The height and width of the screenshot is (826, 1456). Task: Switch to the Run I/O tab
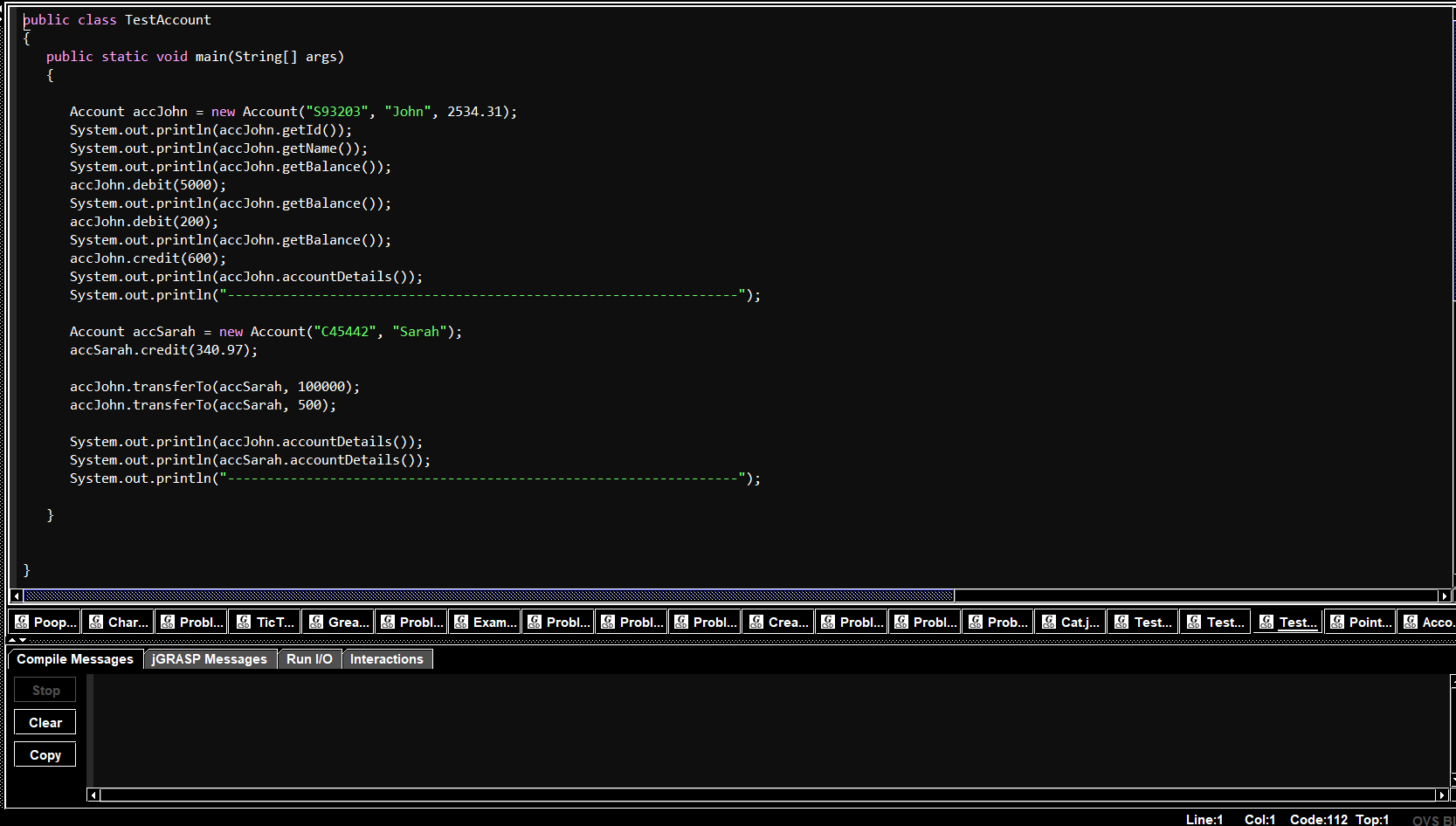(309, 658)
